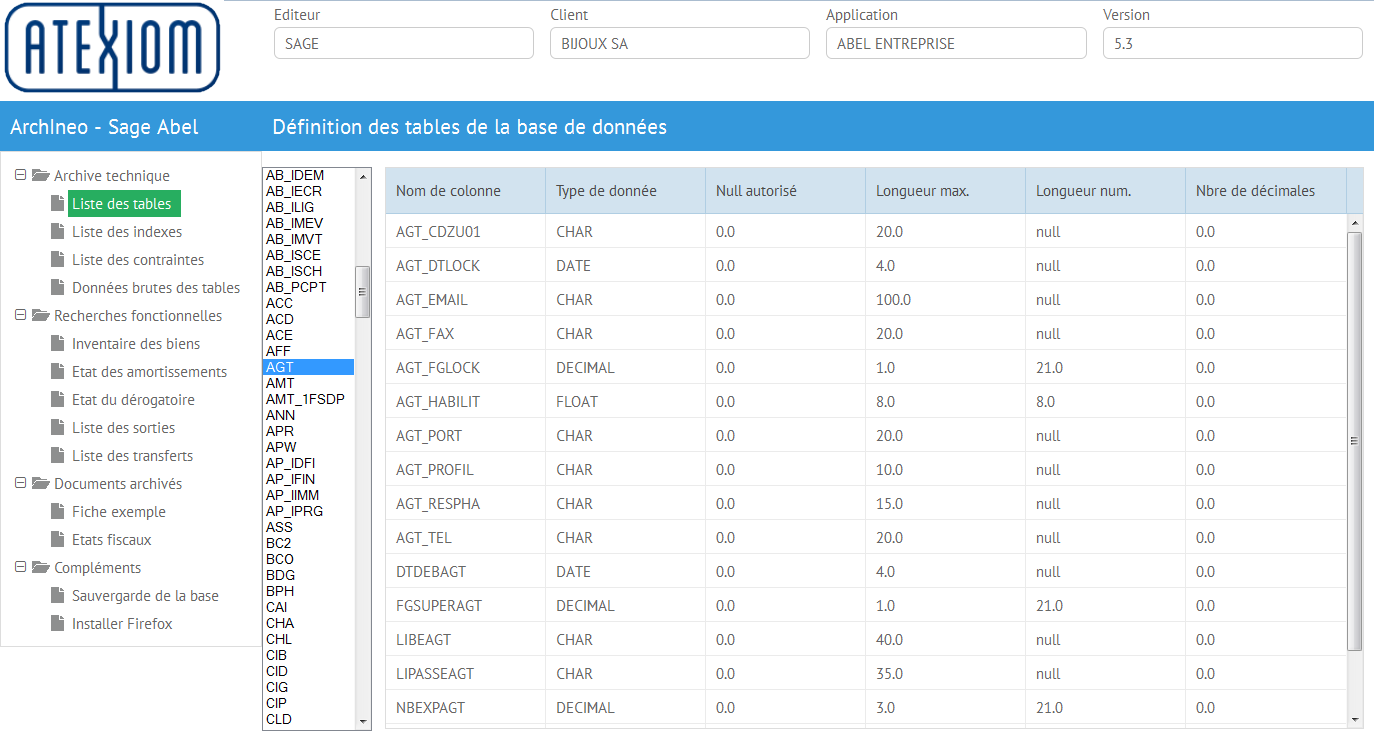Click the LIPASSEAGT column name cell
Image resolution: width=1374 pixels, height=749 pixels.
(x=465, y=674)
